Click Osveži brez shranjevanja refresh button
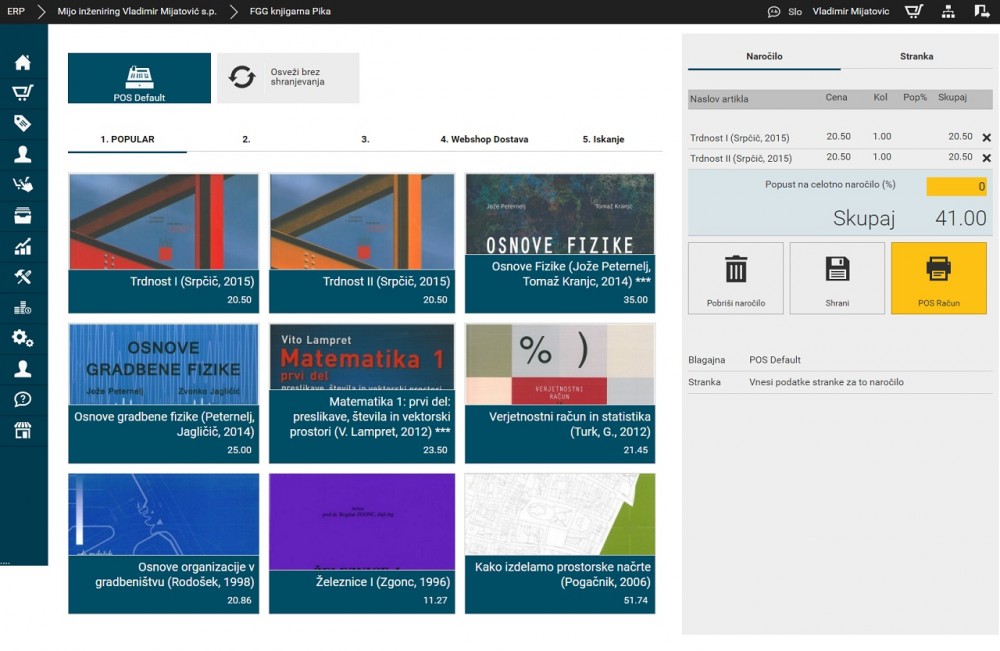Image resolution: width=1000 pixels, height=651 pixels. 288,78
